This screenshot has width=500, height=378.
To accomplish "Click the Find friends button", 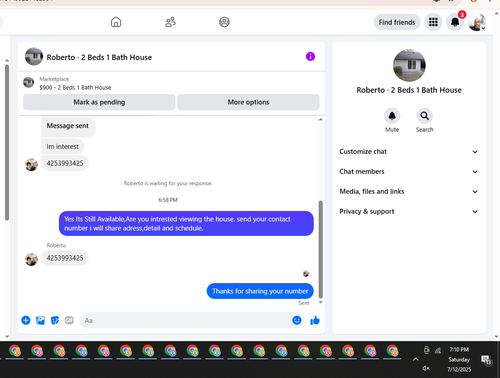I will click(397, 22).
